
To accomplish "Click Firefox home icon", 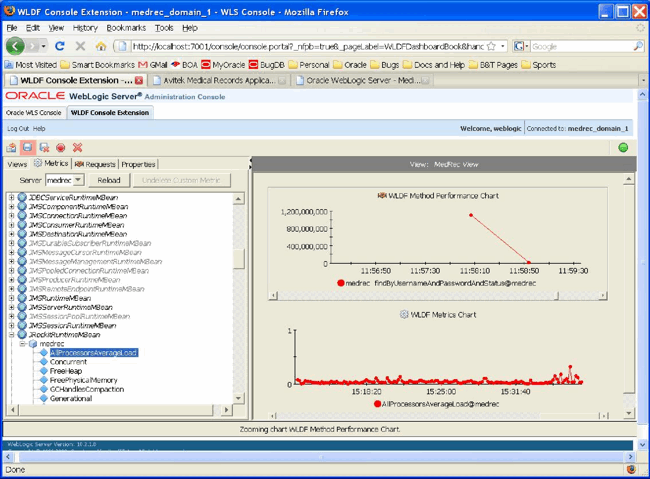I will (x=101, y=46).
